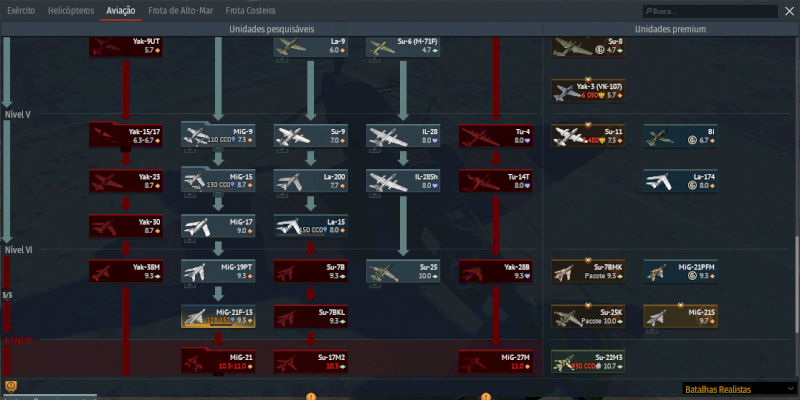Screen dimensions: 800x400
Task: Expand the Yak-15/17 aircraft group
Action: (x=126, y=134)
